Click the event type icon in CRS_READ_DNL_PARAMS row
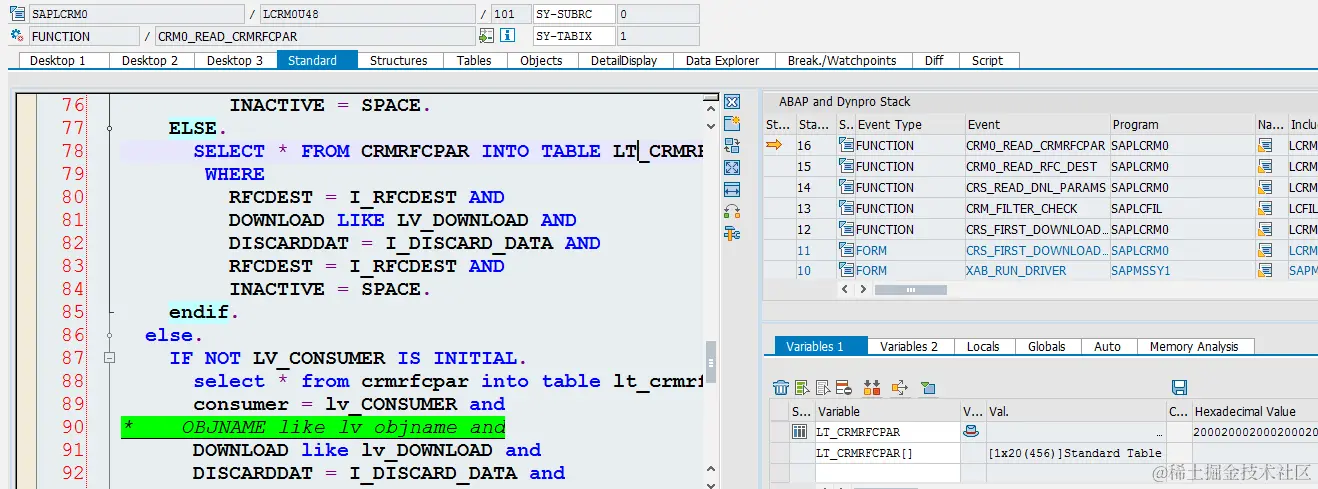The image size is (1318, 489). point(846,187)
